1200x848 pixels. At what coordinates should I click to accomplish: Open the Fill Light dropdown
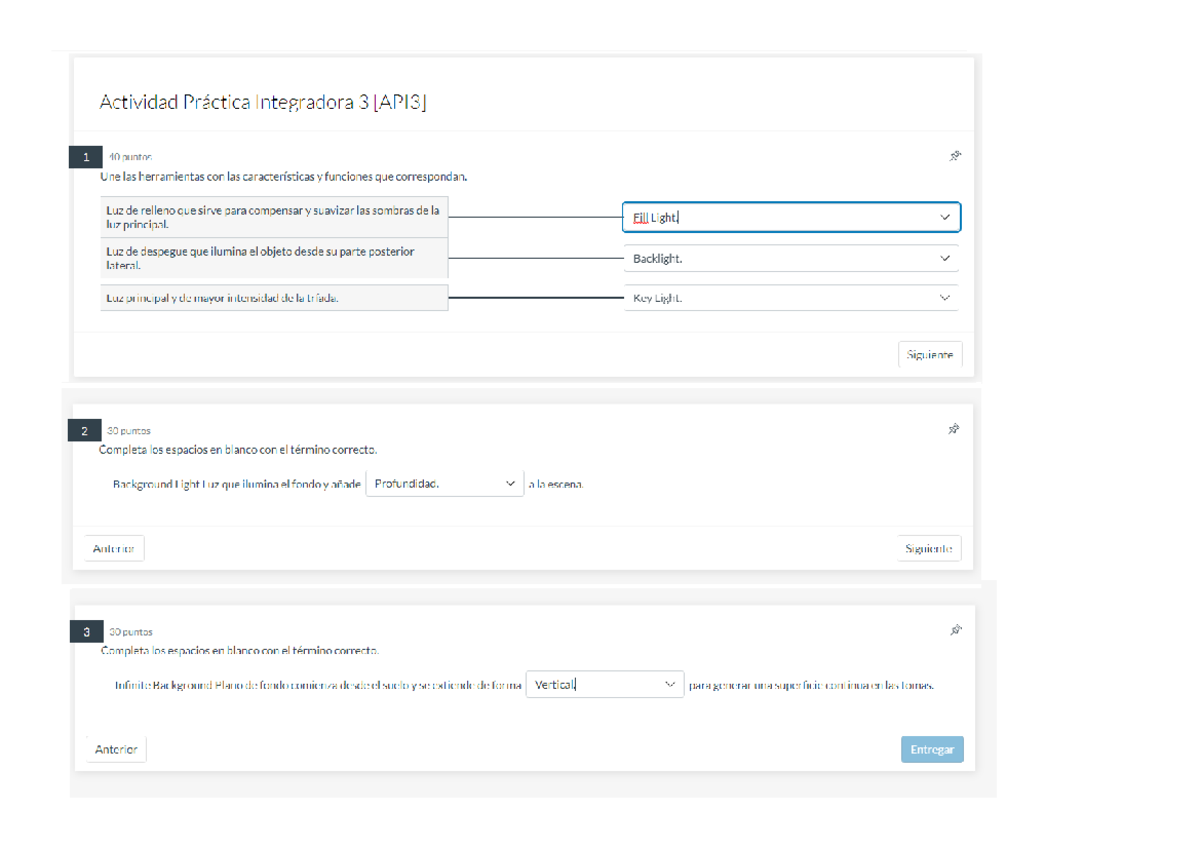791,217
